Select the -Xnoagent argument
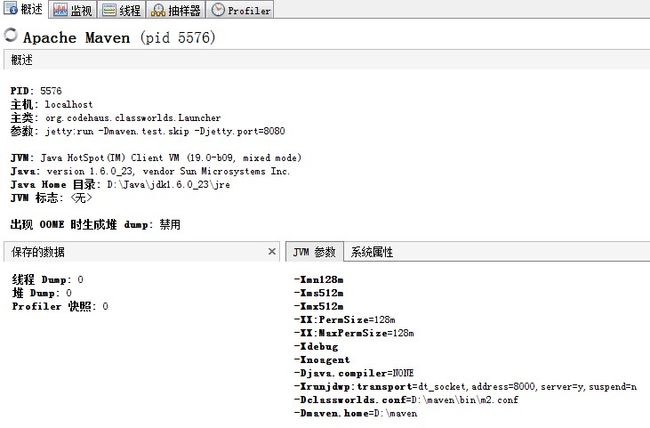The height and width of the screenshot is (428, 650). (x=322, y=360)
